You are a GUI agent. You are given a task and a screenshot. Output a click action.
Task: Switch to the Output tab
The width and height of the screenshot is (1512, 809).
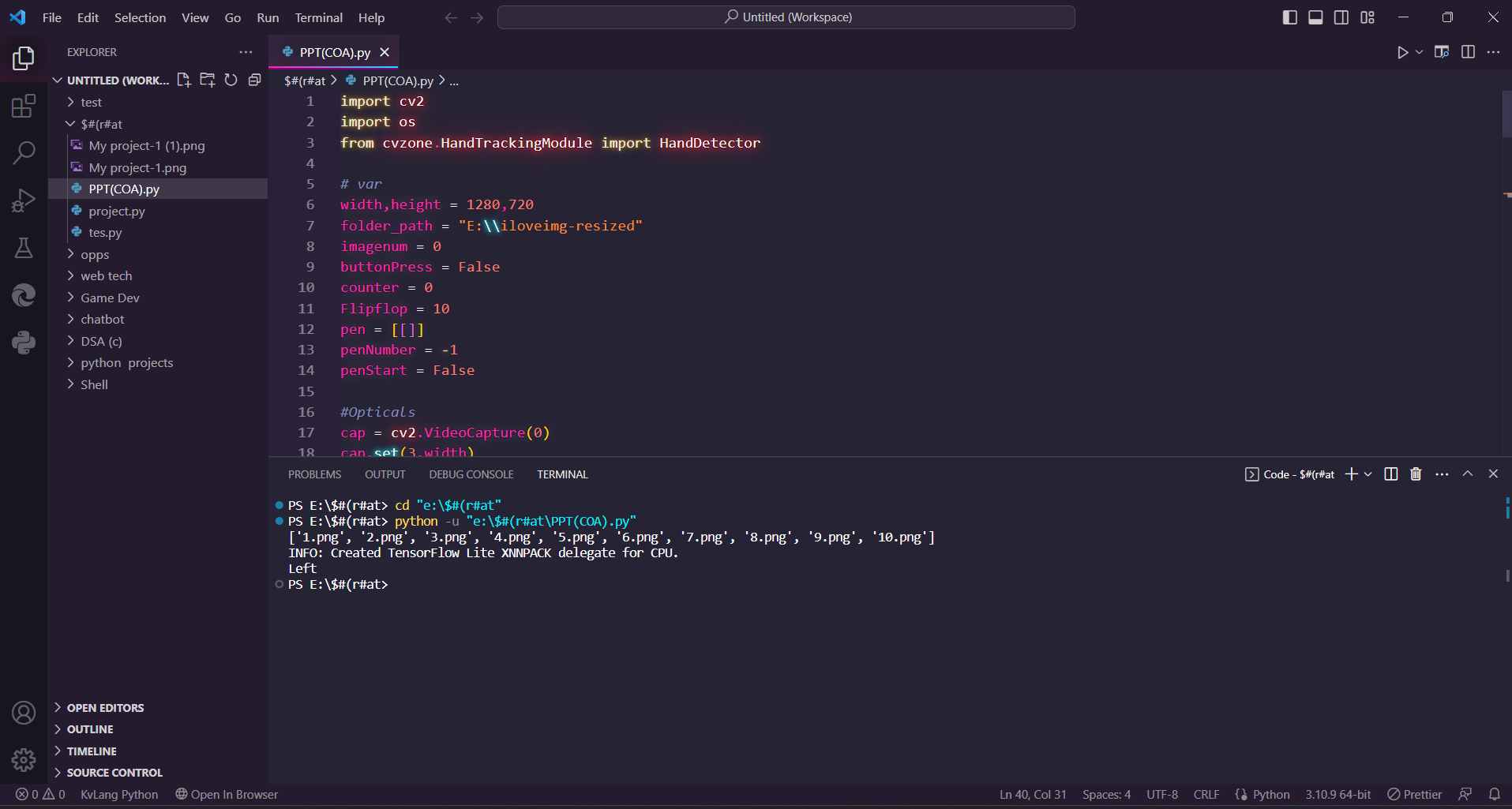click(x=385, y=474)
